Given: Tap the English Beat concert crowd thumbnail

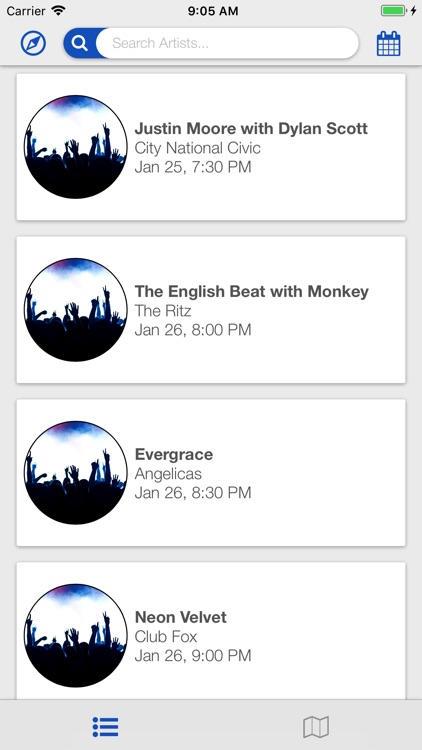Looking at the screenshot, I should coord(76,309).
